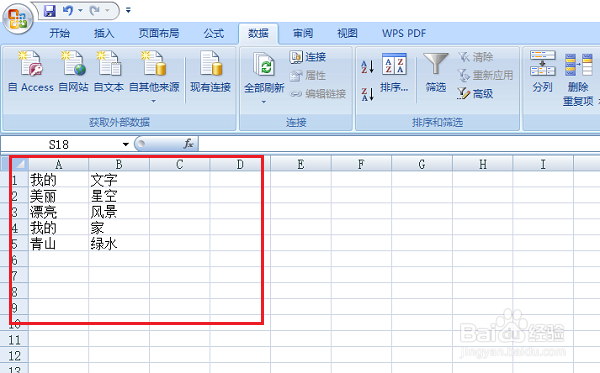The image size is (600, 373).
Task: Click inside the formula bar
Action: 399,144
